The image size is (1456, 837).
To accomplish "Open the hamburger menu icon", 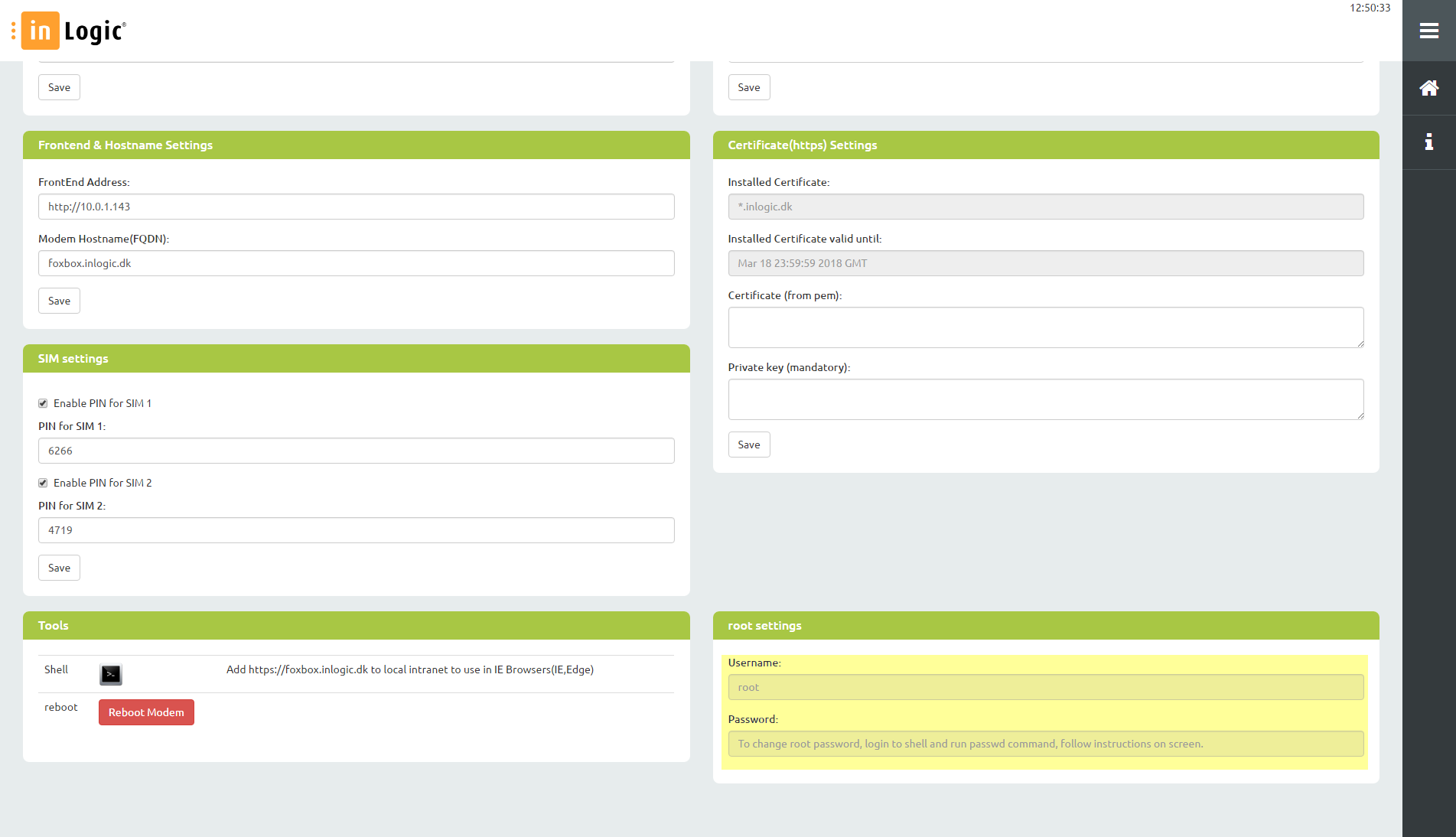I will coord(1428,31).
